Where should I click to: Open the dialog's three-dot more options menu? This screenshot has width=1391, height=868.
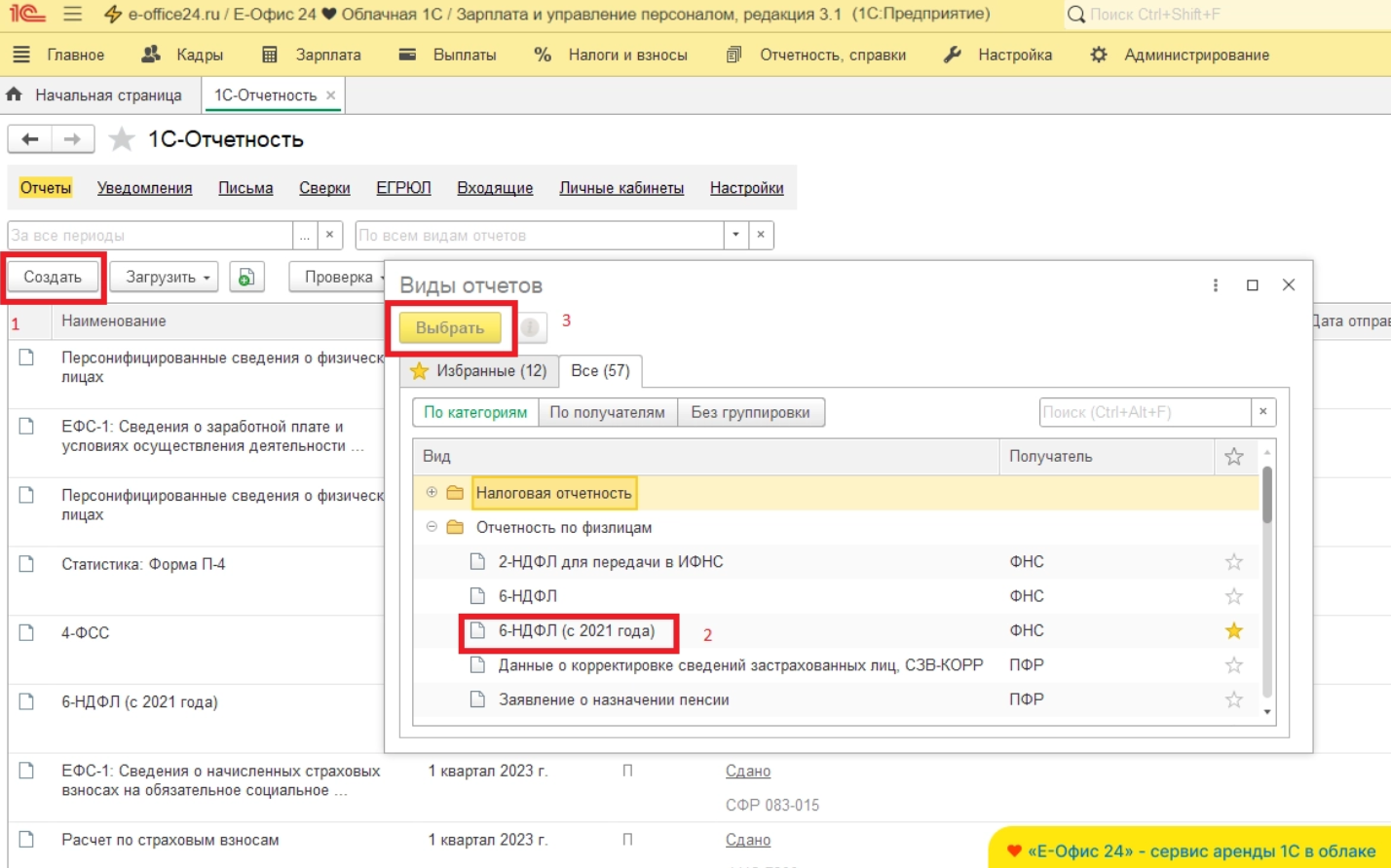coord(1215,285)
